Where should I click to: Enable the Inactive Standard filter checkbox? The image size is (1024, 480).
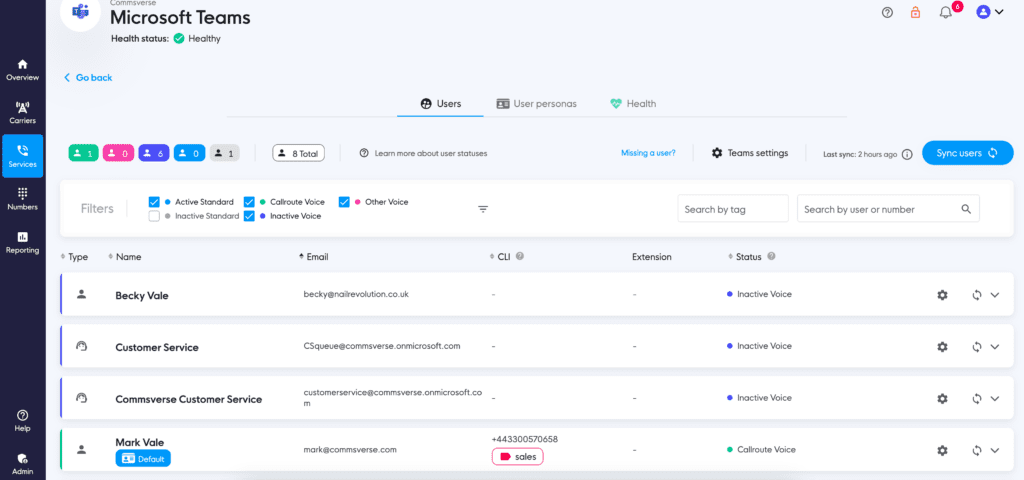[x=154, y=216]
